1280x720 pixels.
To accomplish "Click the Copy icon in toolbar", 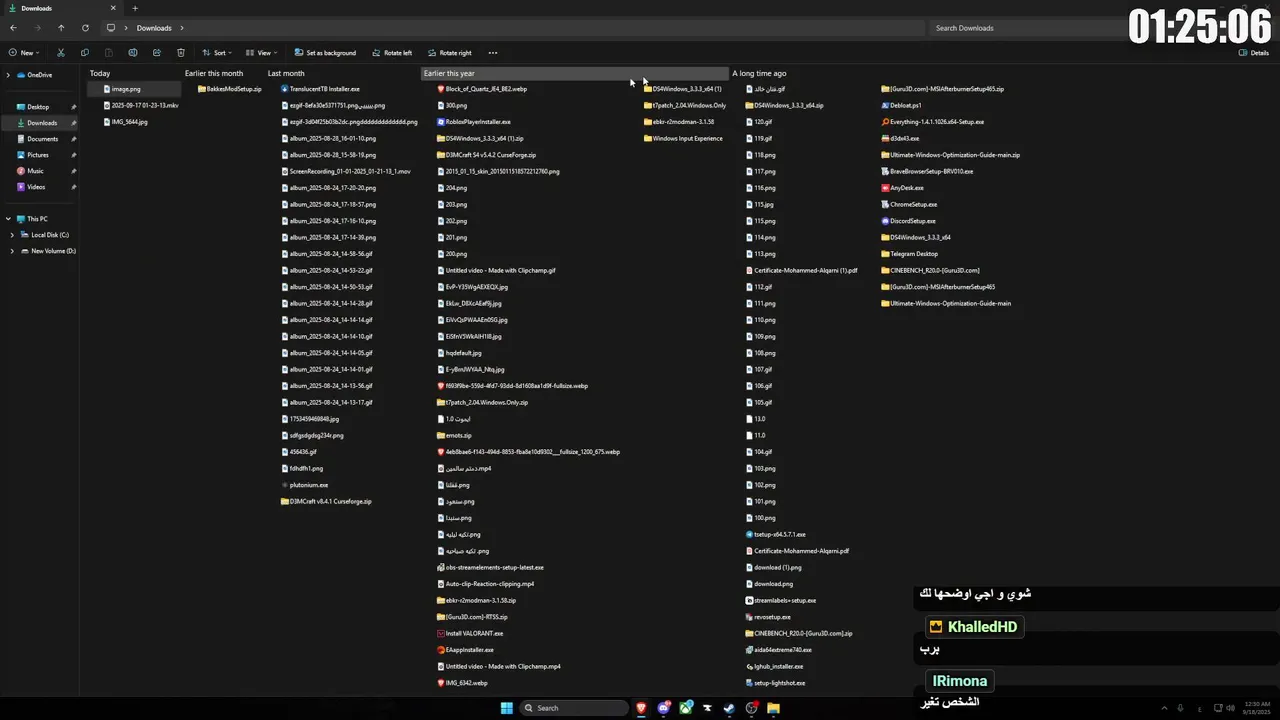I will click(x=84, y=53).
